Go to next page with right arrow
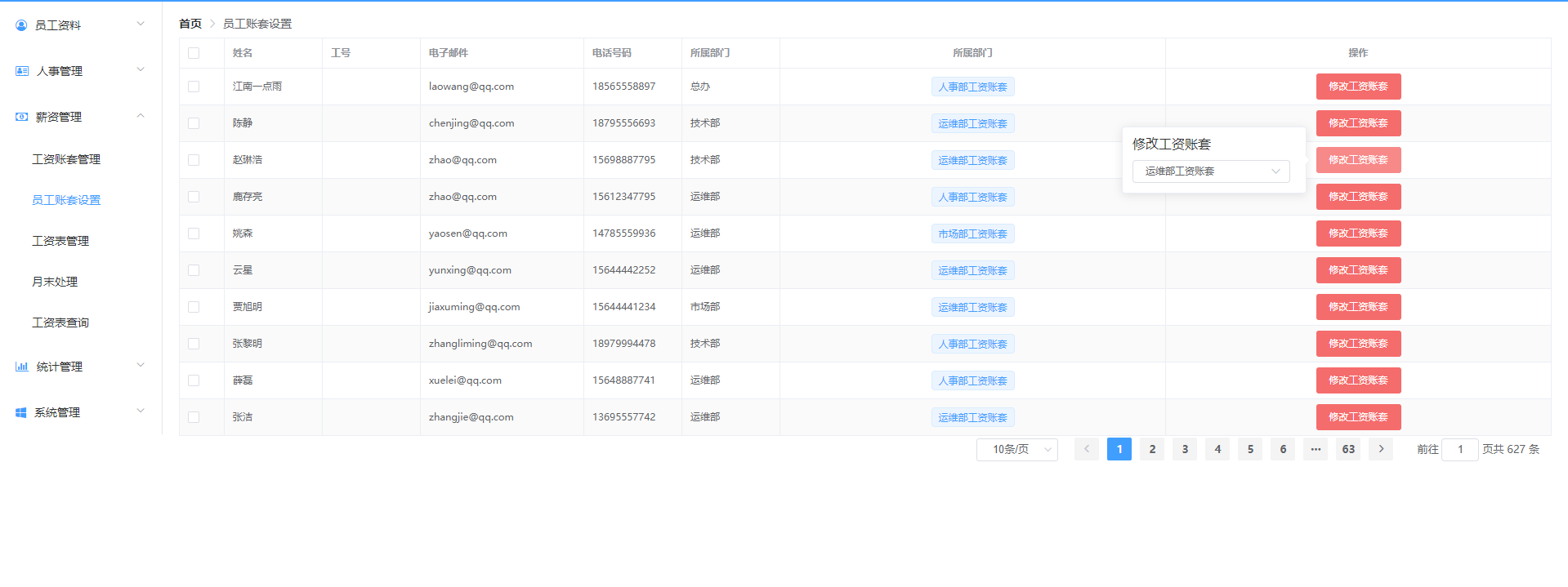 [1381, 449]
